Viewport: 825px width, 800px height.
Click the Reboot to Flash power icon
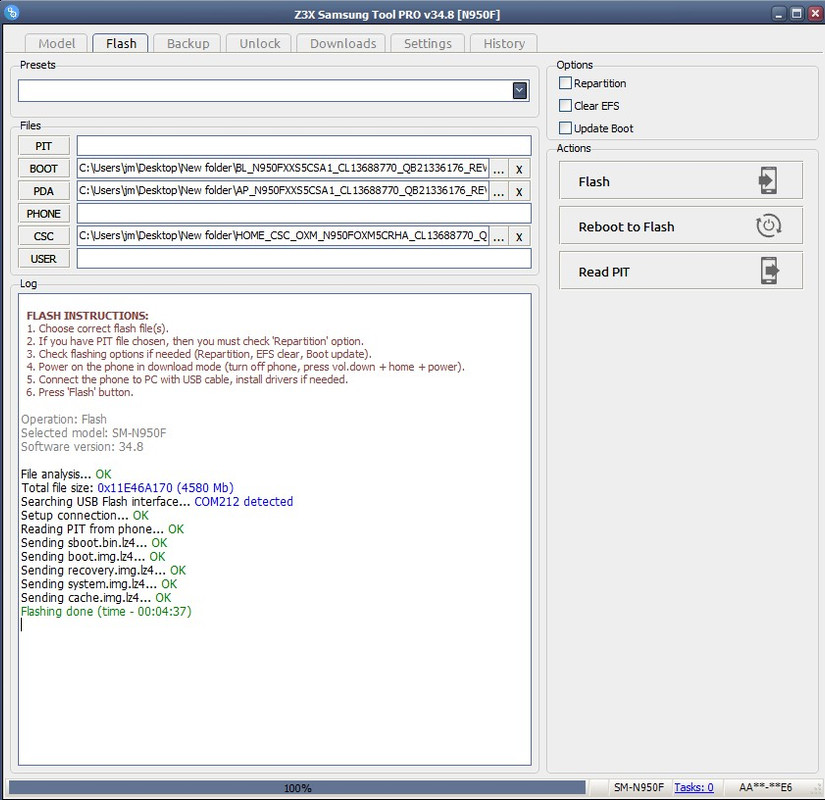pyautogui.click(x=768, y=226)
